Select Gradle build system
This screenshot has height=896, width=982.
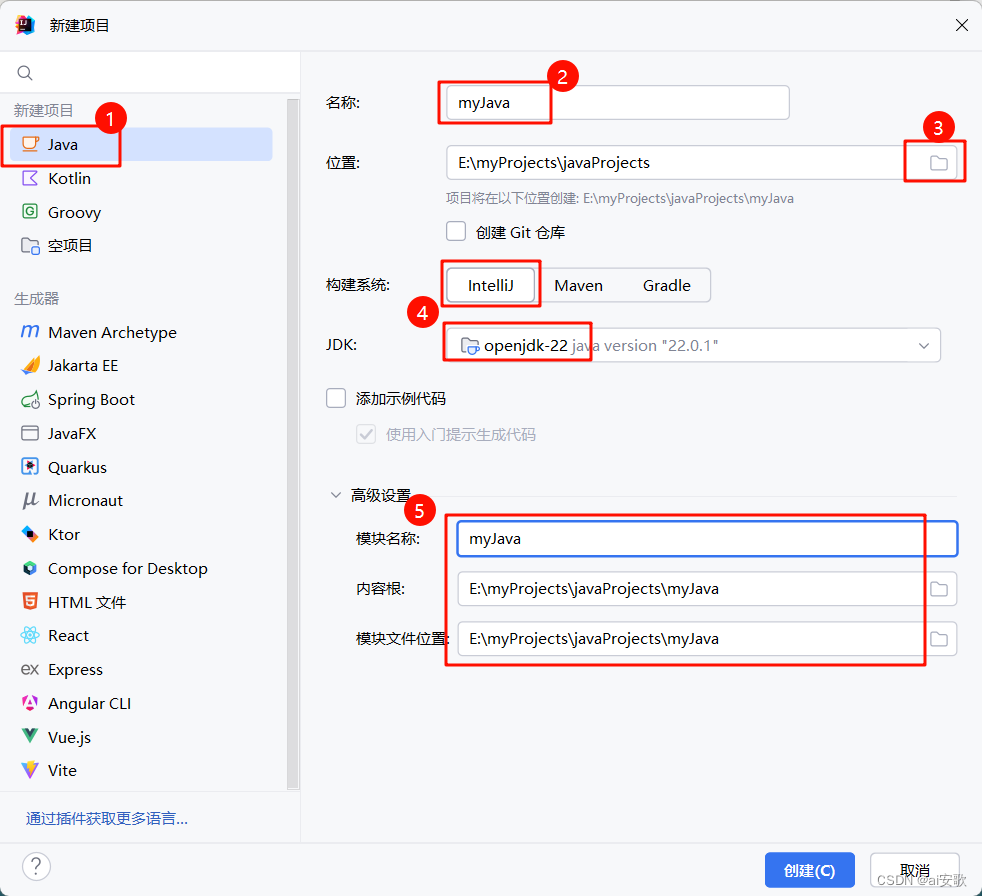coord(667,286)
